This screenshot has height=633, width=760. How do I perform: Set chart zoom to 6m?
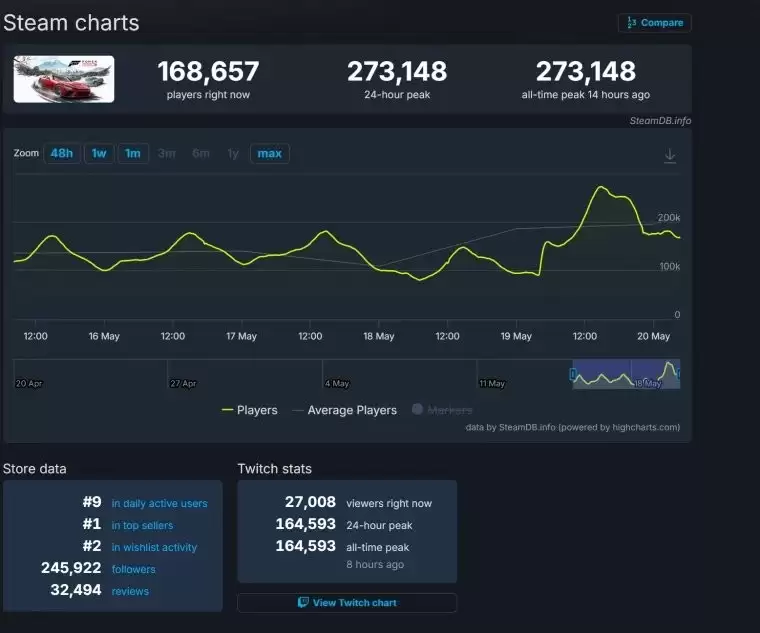point(201,154)
